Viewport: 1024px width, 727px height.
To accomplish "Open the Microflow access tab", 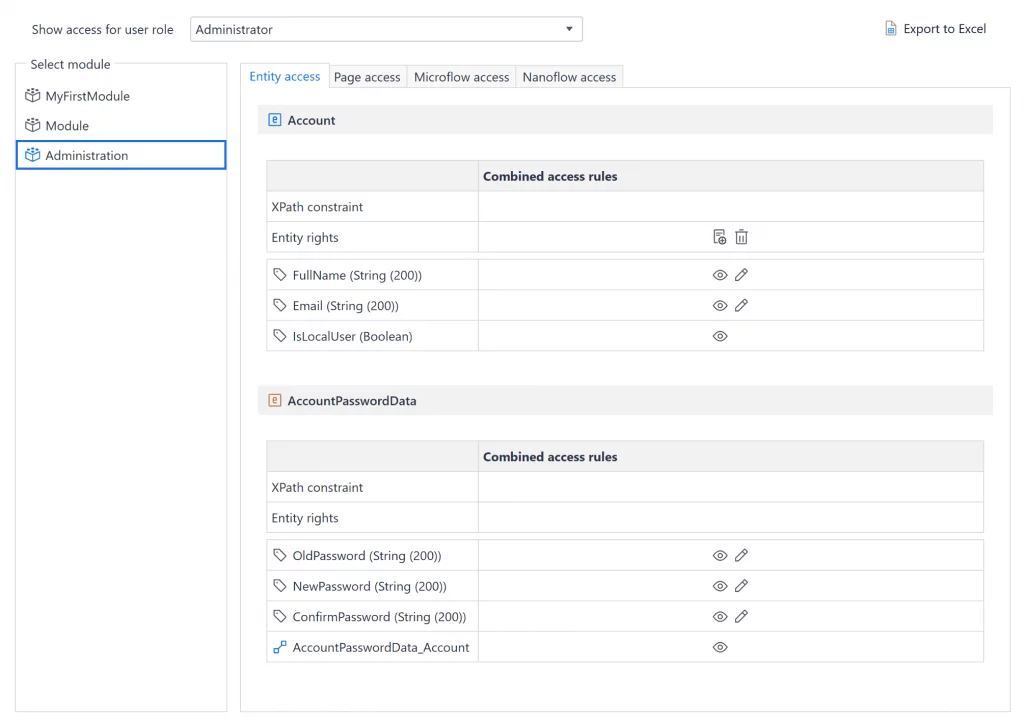I will click(x=461, y=77).
